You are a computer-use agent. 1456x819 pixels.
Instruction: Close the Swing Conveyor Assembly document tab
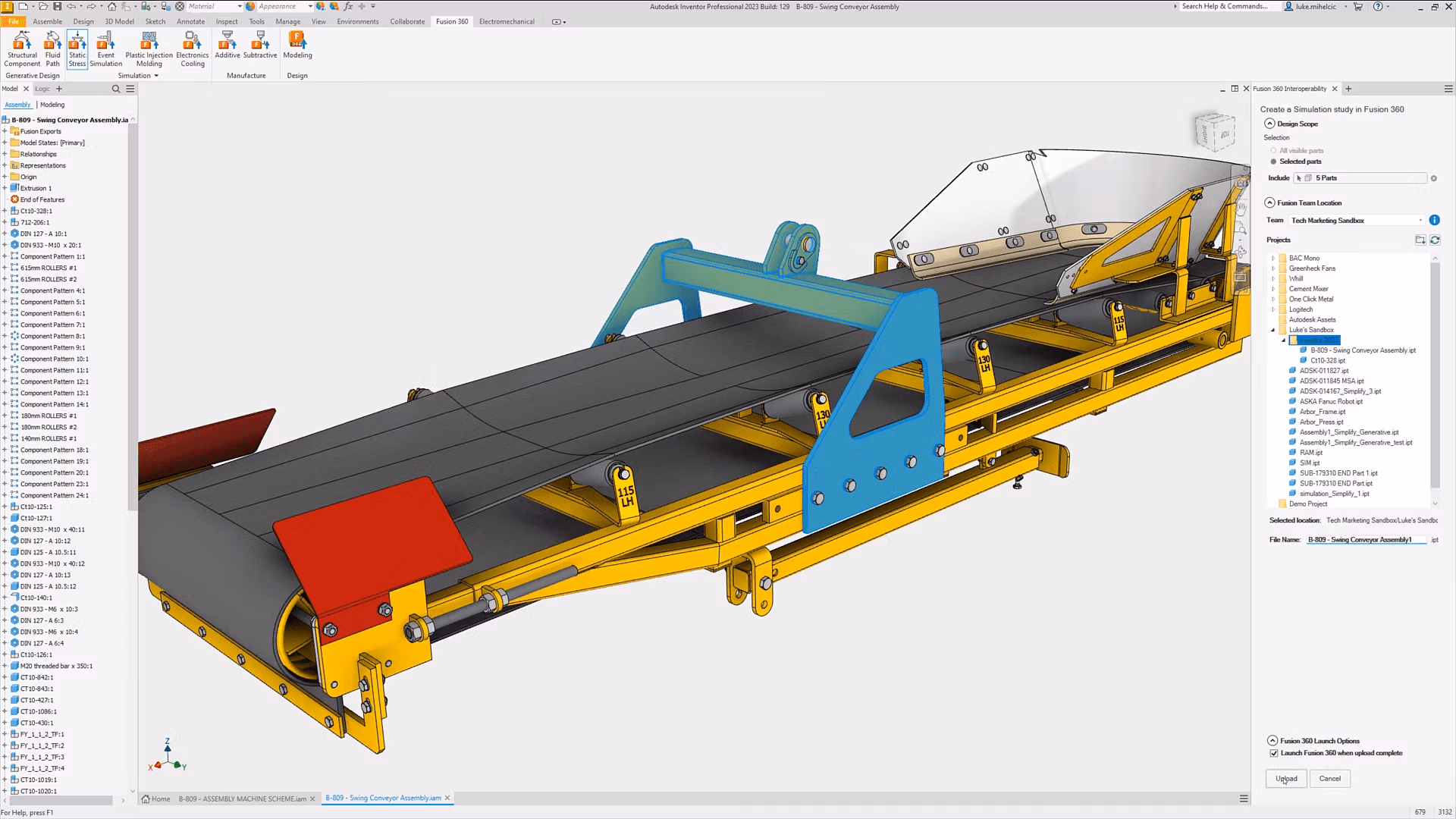point(447,798)
